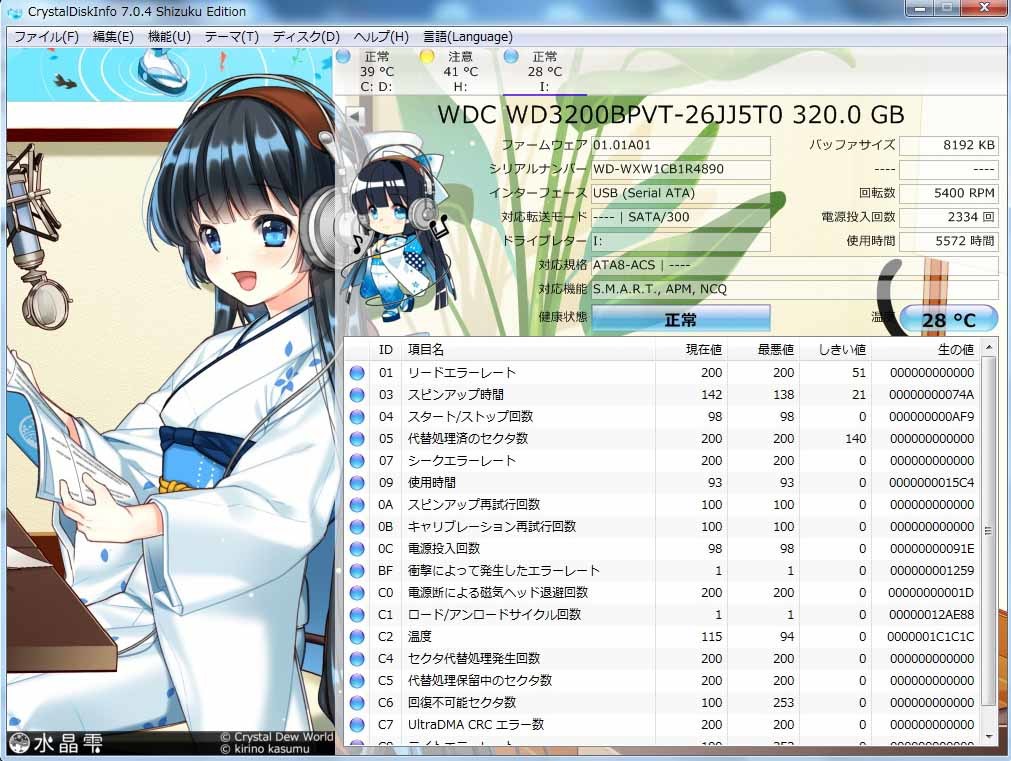This screenshot has width=1011, height=761.
Task: Click the 28 °C temperature button
Action: point(948,319)
